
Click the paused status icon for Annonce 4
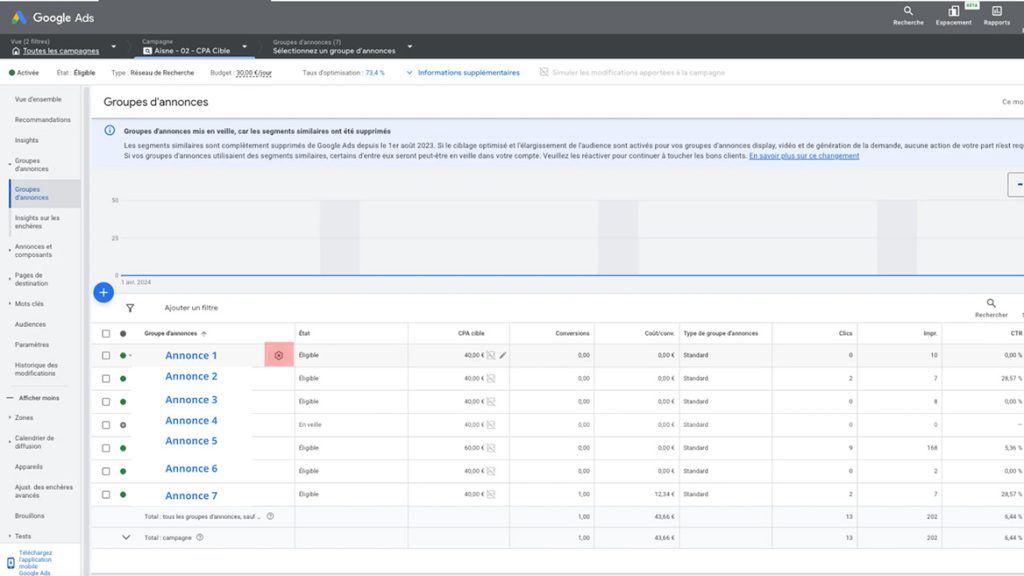point(123,425)
